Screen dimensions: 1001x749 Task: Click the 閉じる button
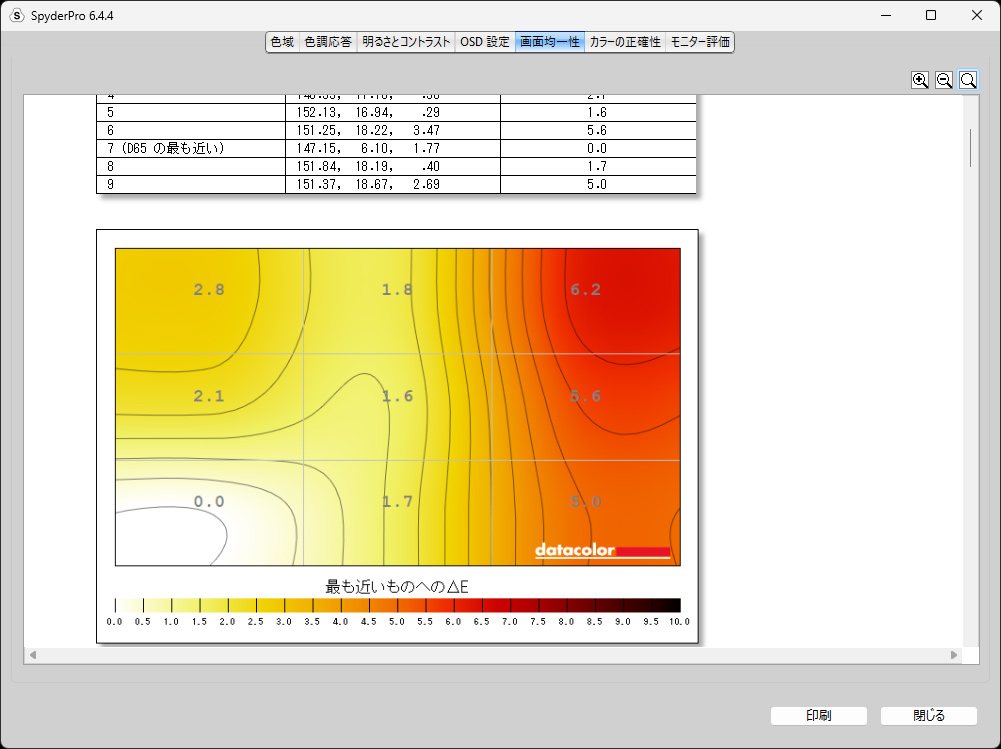pos(929,716)
